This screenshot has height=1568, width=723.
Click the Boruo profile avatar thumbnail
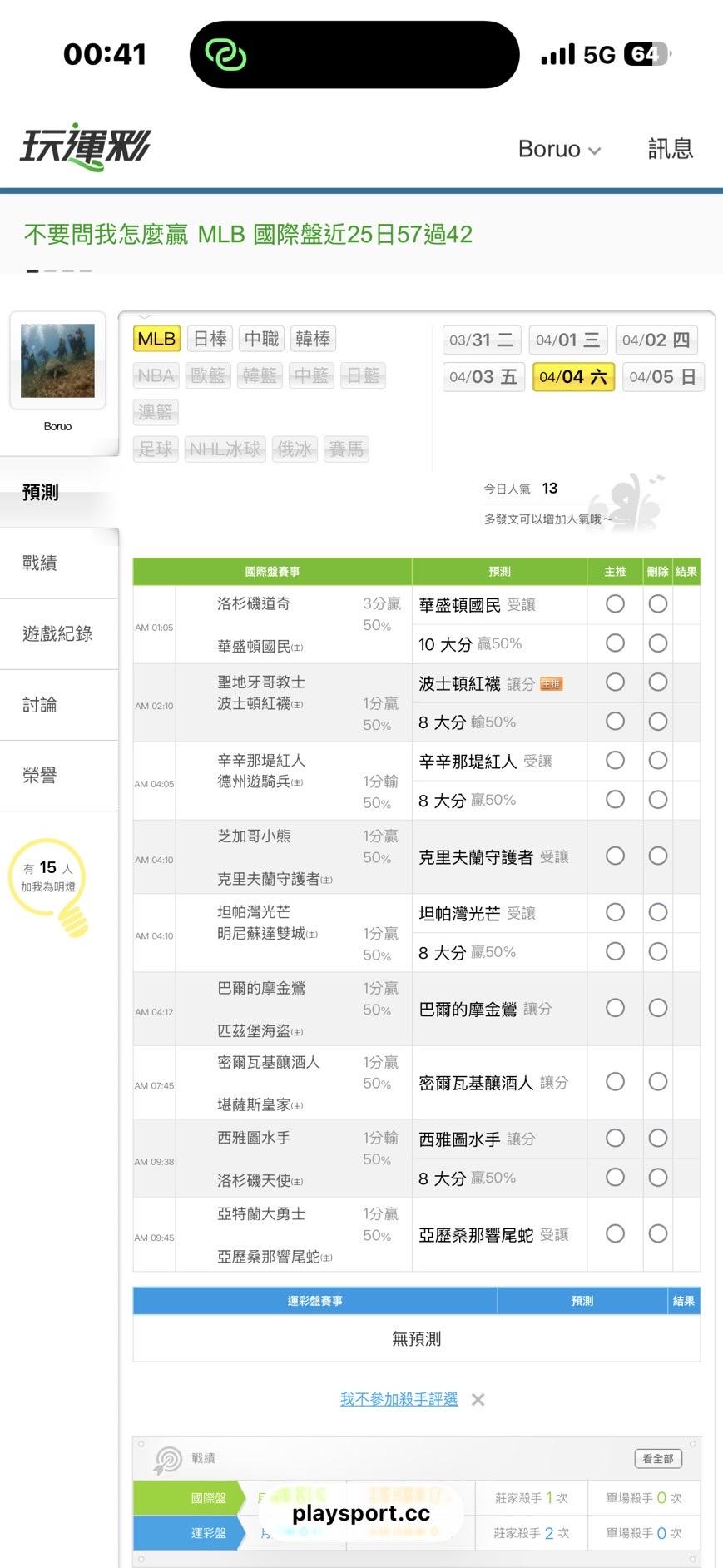point(57,360)
